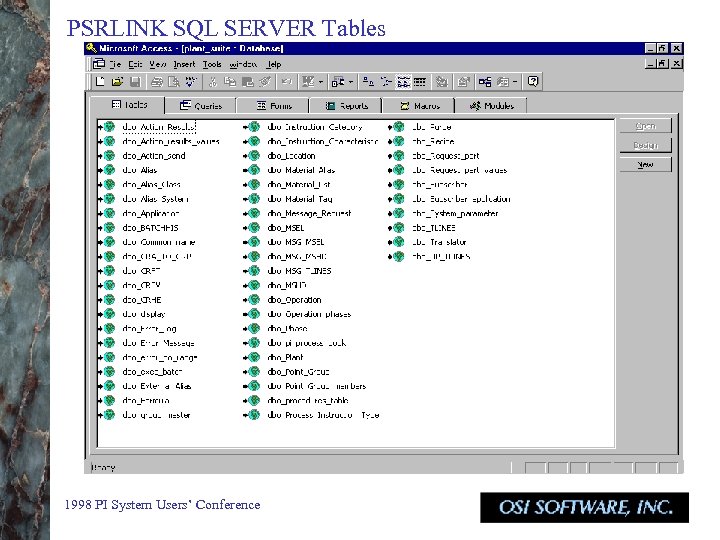Click the OfficeLinks toolbar icon
This screenshot has height=540, width=720.
point(308,82)
